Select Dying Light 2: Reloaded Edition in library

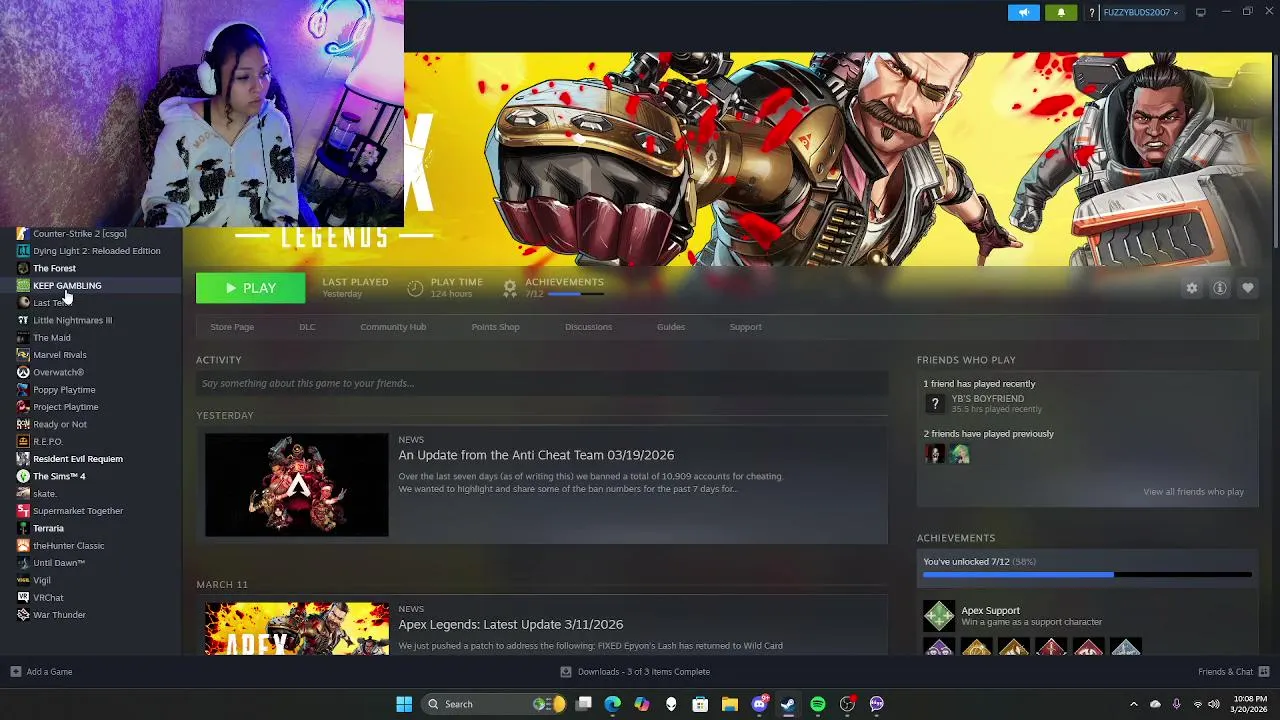tap(96, 251)
